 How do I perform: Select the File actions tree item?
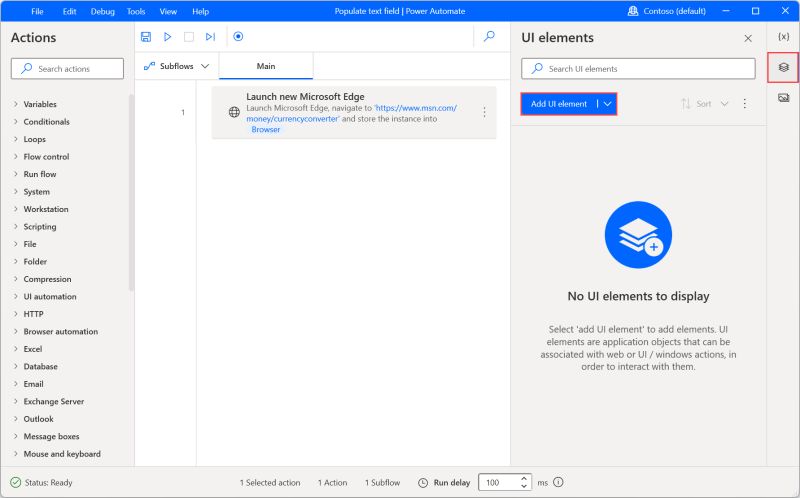(30, 244)
